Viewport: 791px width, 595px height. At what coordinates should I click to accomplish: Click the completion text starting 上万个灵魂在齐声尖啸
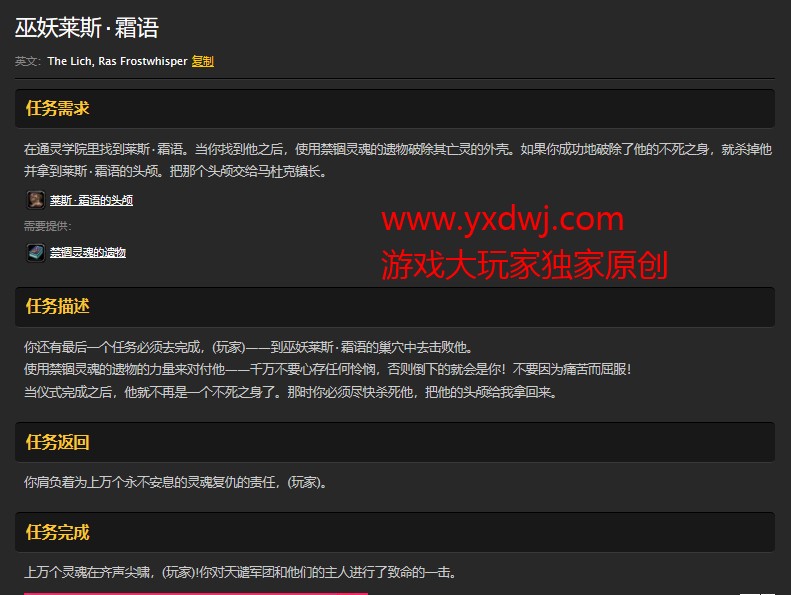pos(240,572)
